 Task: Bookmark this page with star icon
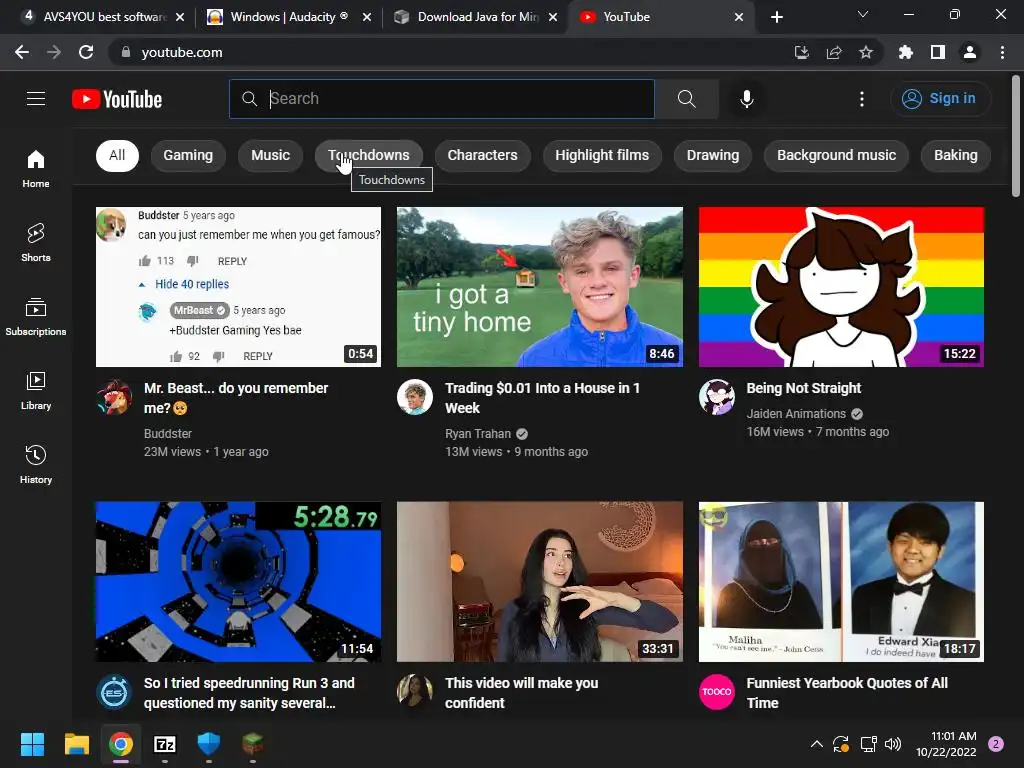pos(866,52)
